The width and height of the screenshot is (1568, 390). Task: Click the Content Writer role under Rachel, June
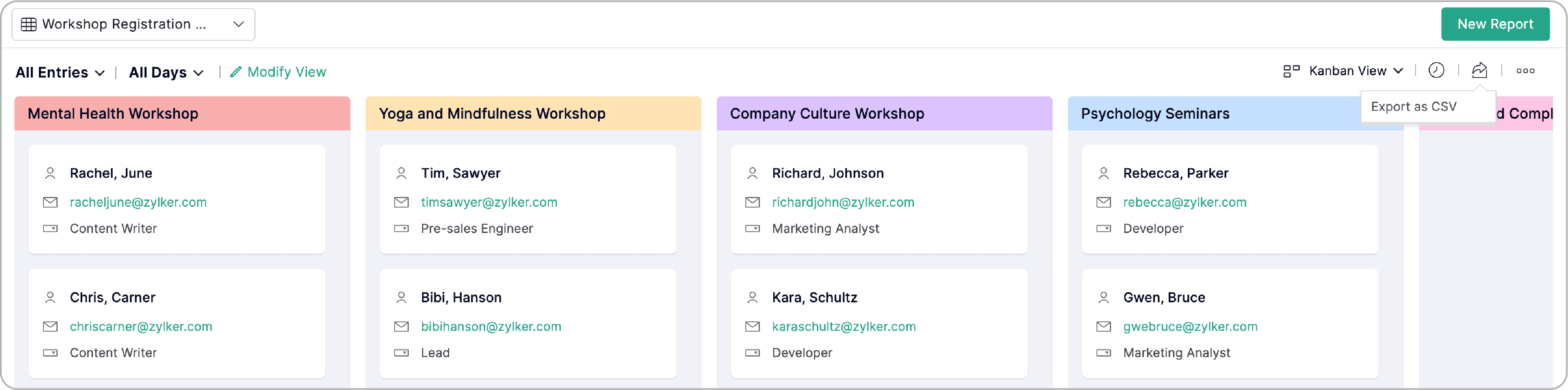pos(113,229)
